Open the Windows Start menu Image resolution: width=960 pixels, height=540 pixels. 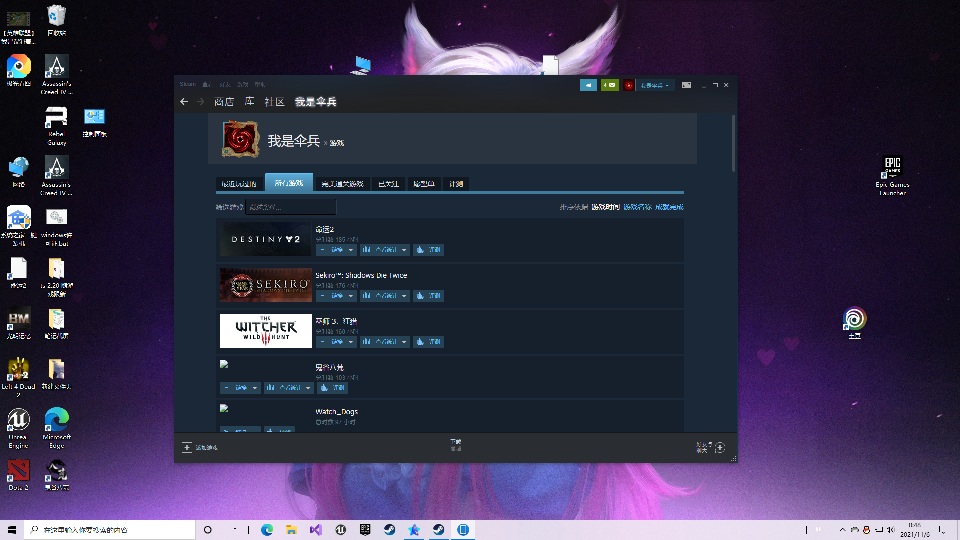12,530
